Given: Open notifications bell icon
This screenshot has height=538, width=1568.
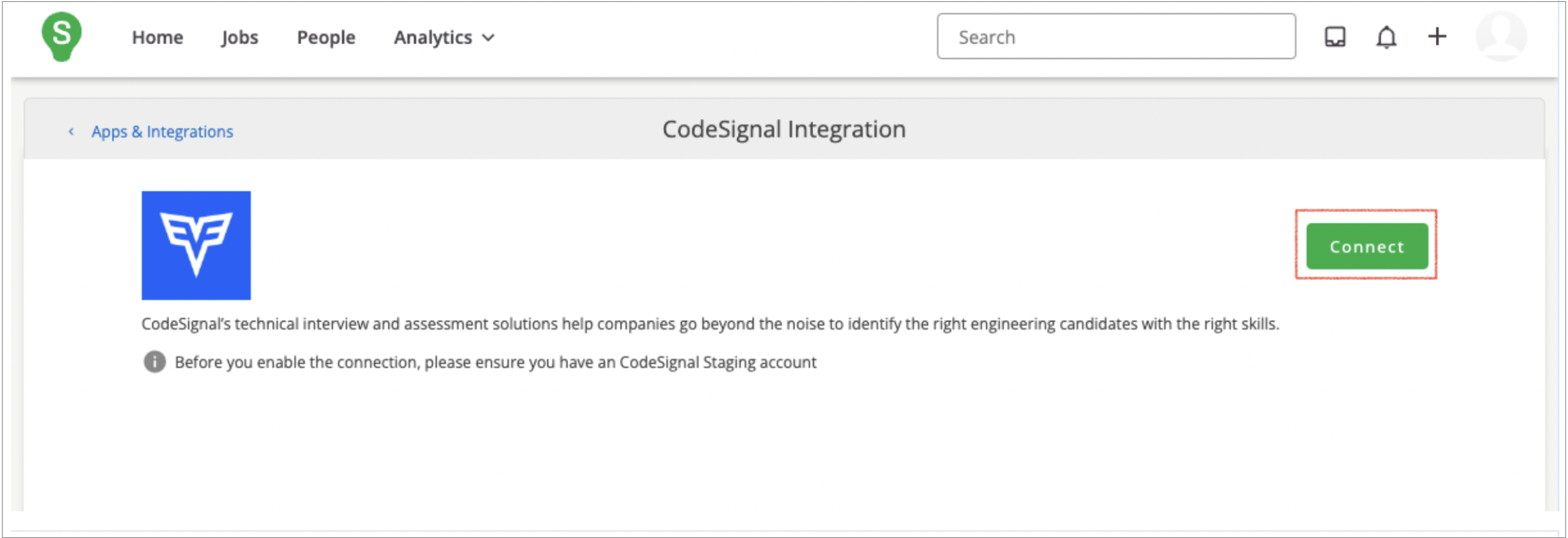Looking at the screenshot, I should pos(1386,37).
